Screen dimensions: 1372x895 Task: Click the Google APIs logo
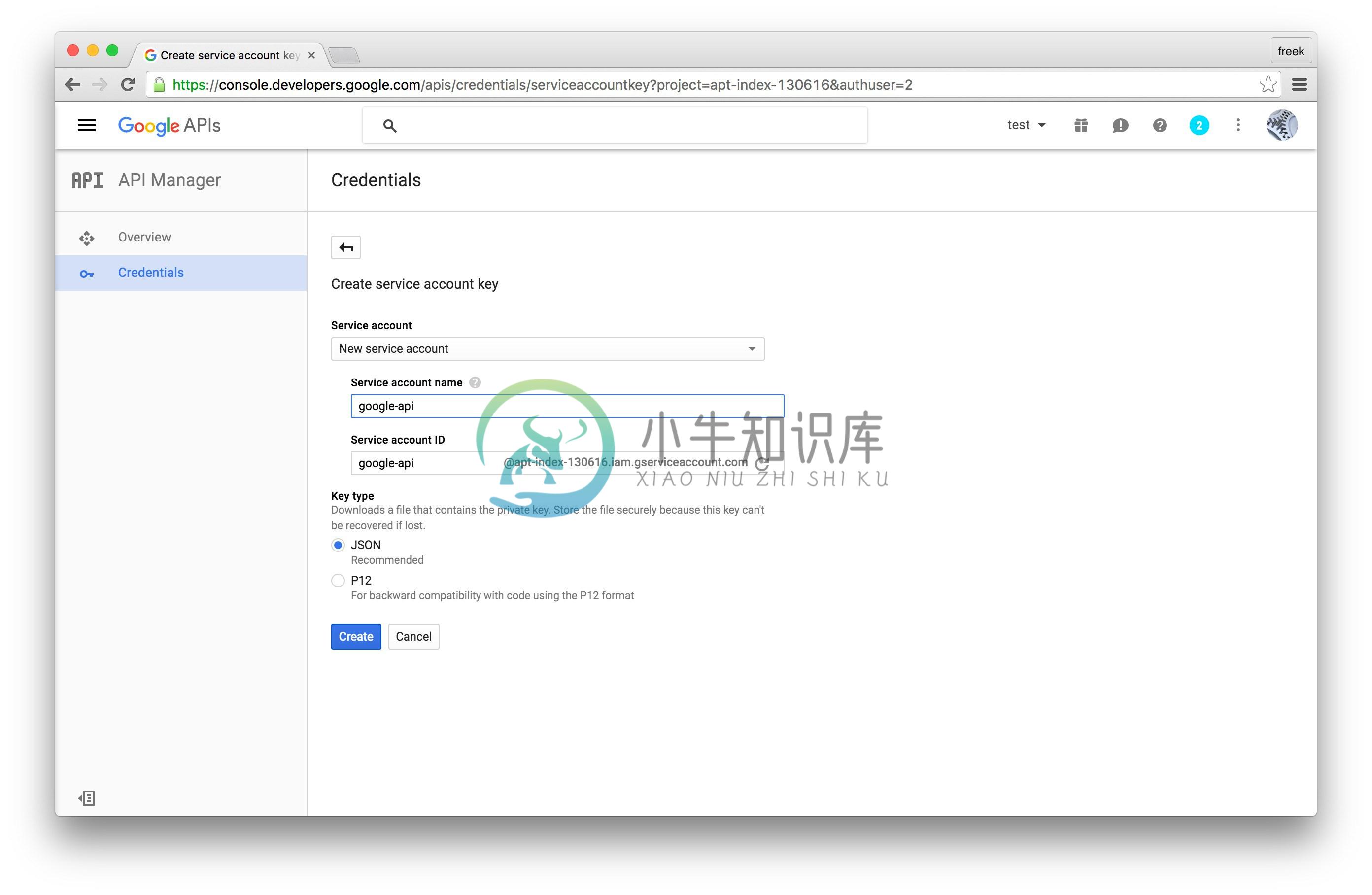coord(170,126)
